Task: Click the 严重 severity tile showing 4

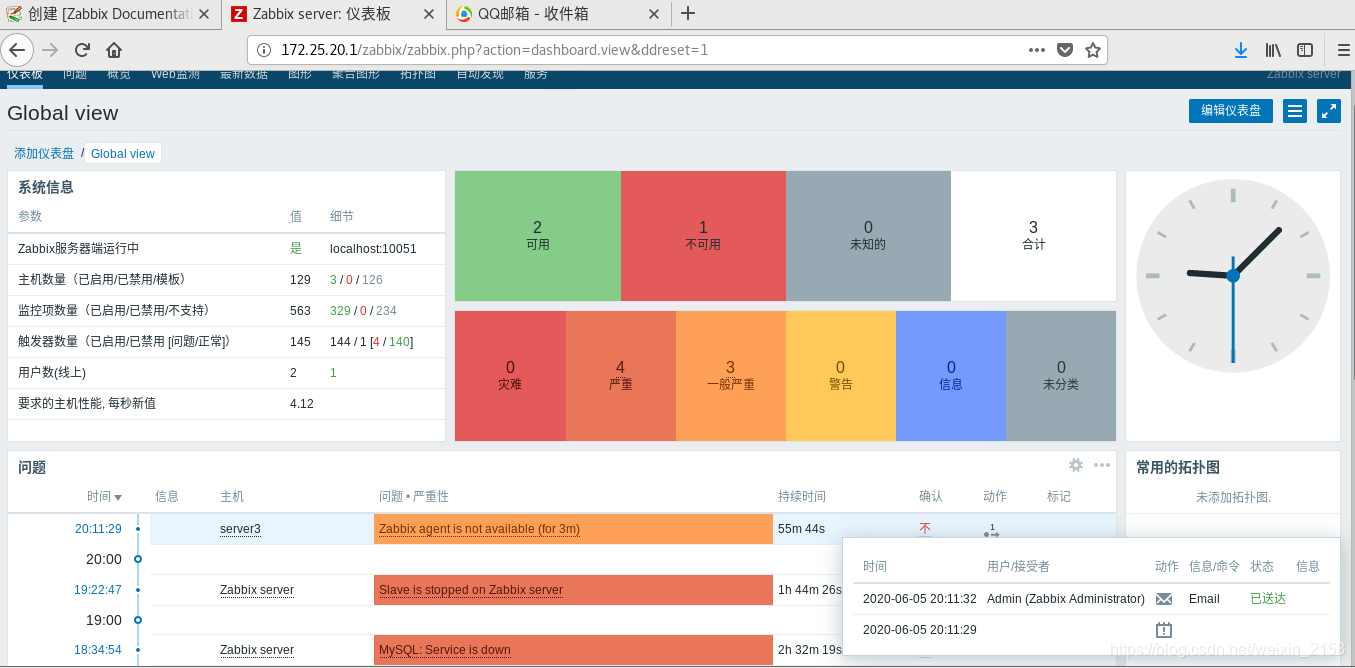Action: 621,376
